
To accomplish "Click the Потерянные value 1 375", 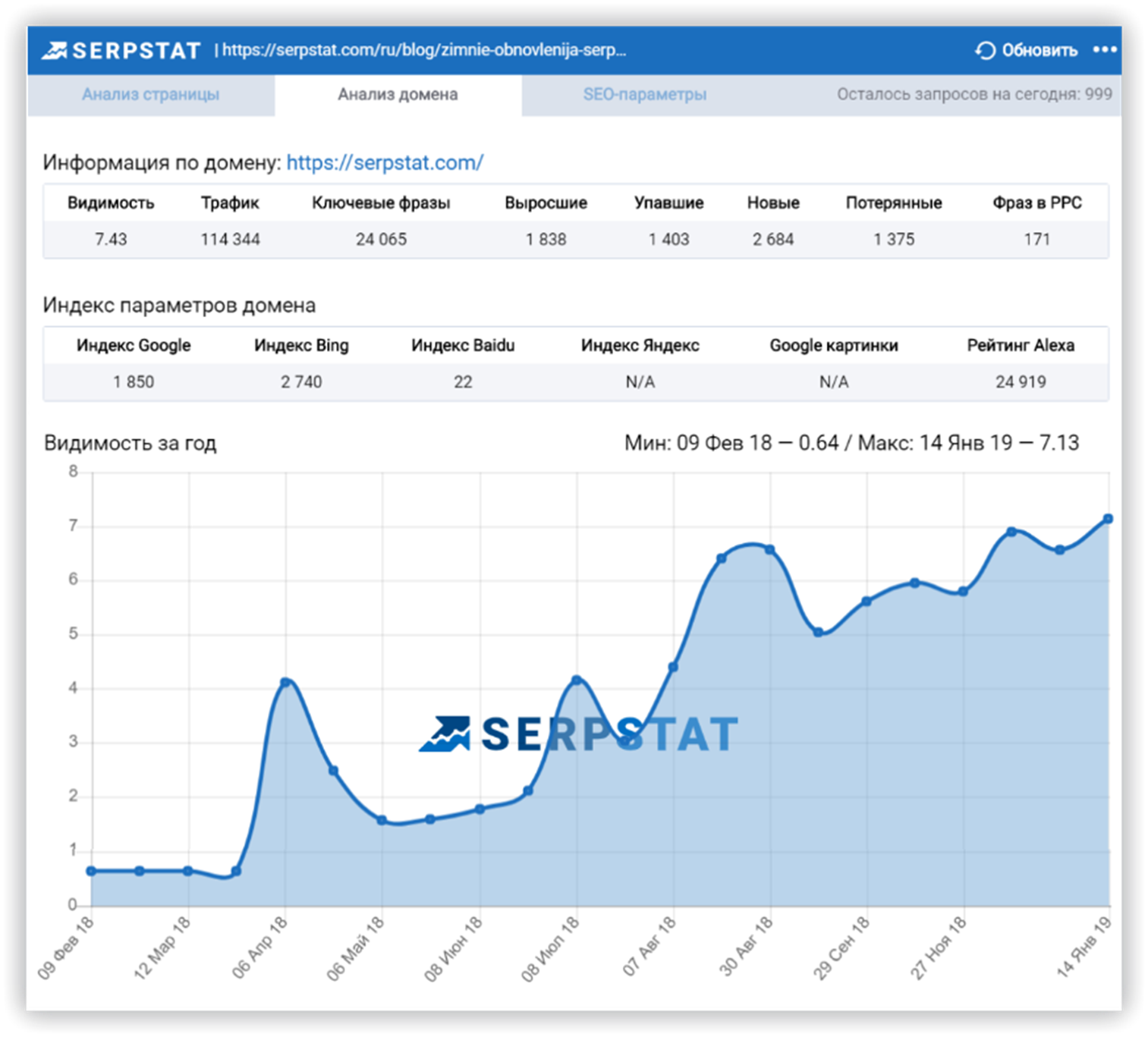I will 894,239.
